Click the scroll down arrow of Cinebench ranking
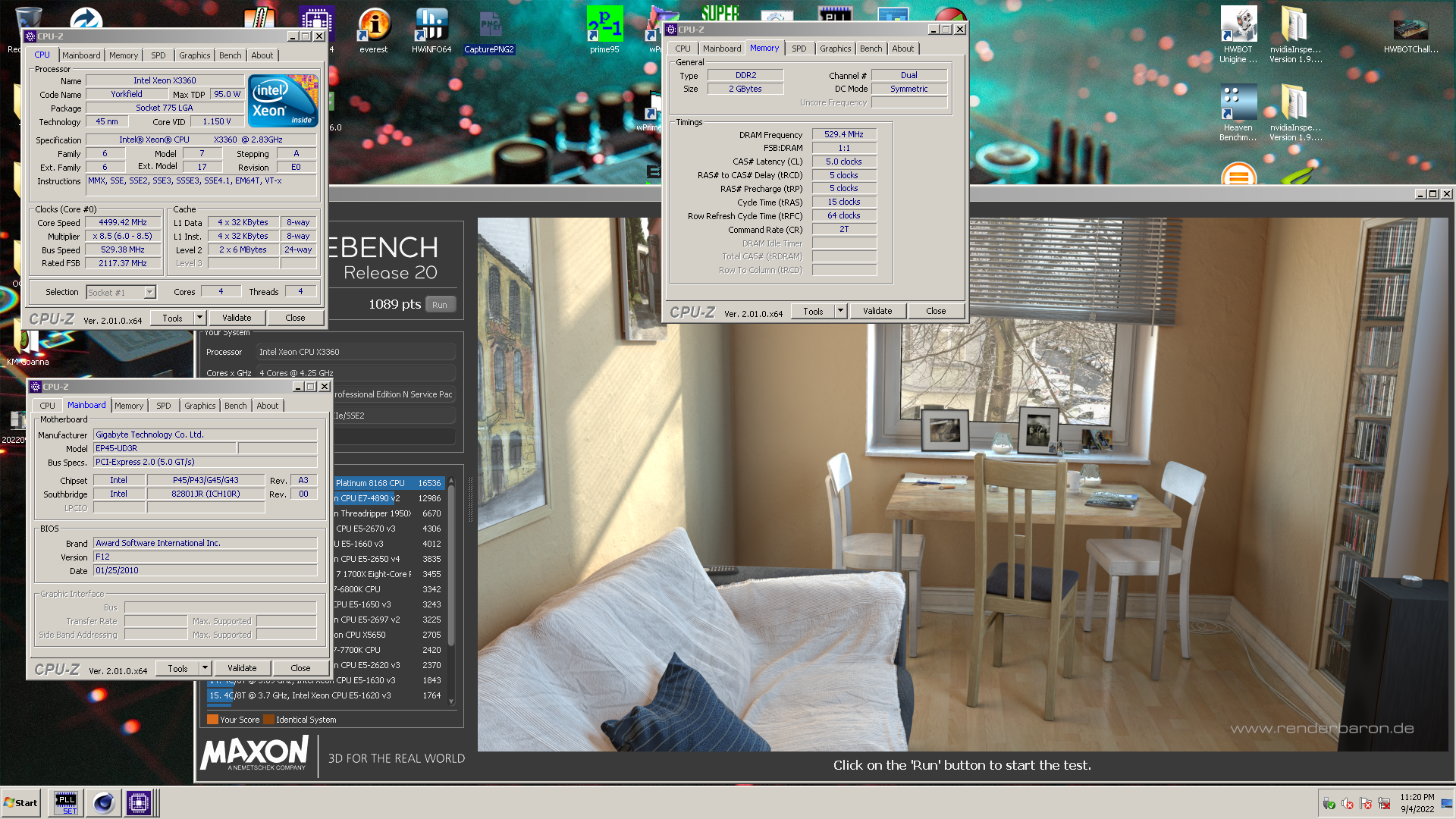 coord(451,701)
